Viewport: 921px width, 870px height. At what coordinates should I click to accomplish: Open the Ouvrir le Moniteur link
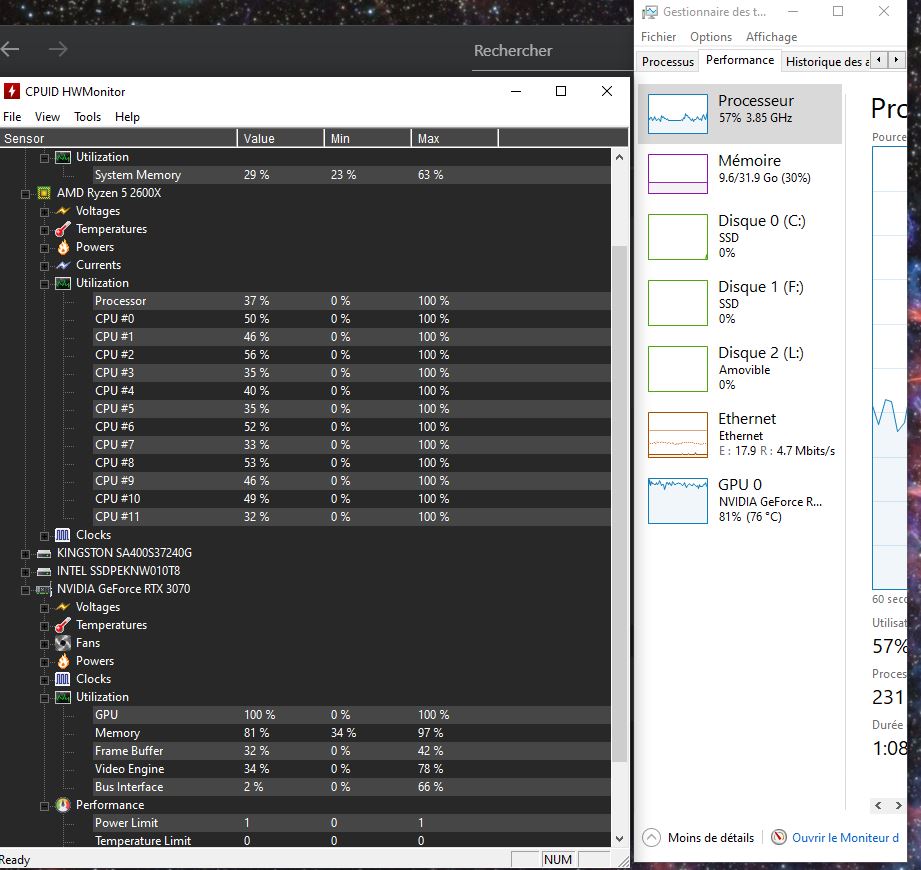[845, 838]
